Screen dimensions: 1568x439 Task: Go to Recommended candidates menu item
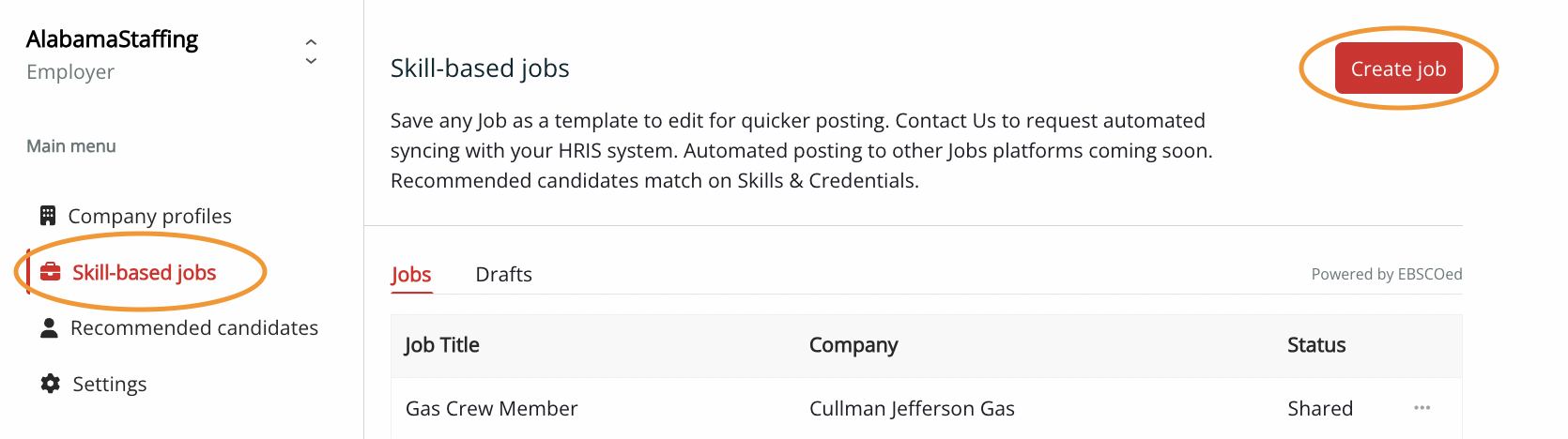coord(193,328)
